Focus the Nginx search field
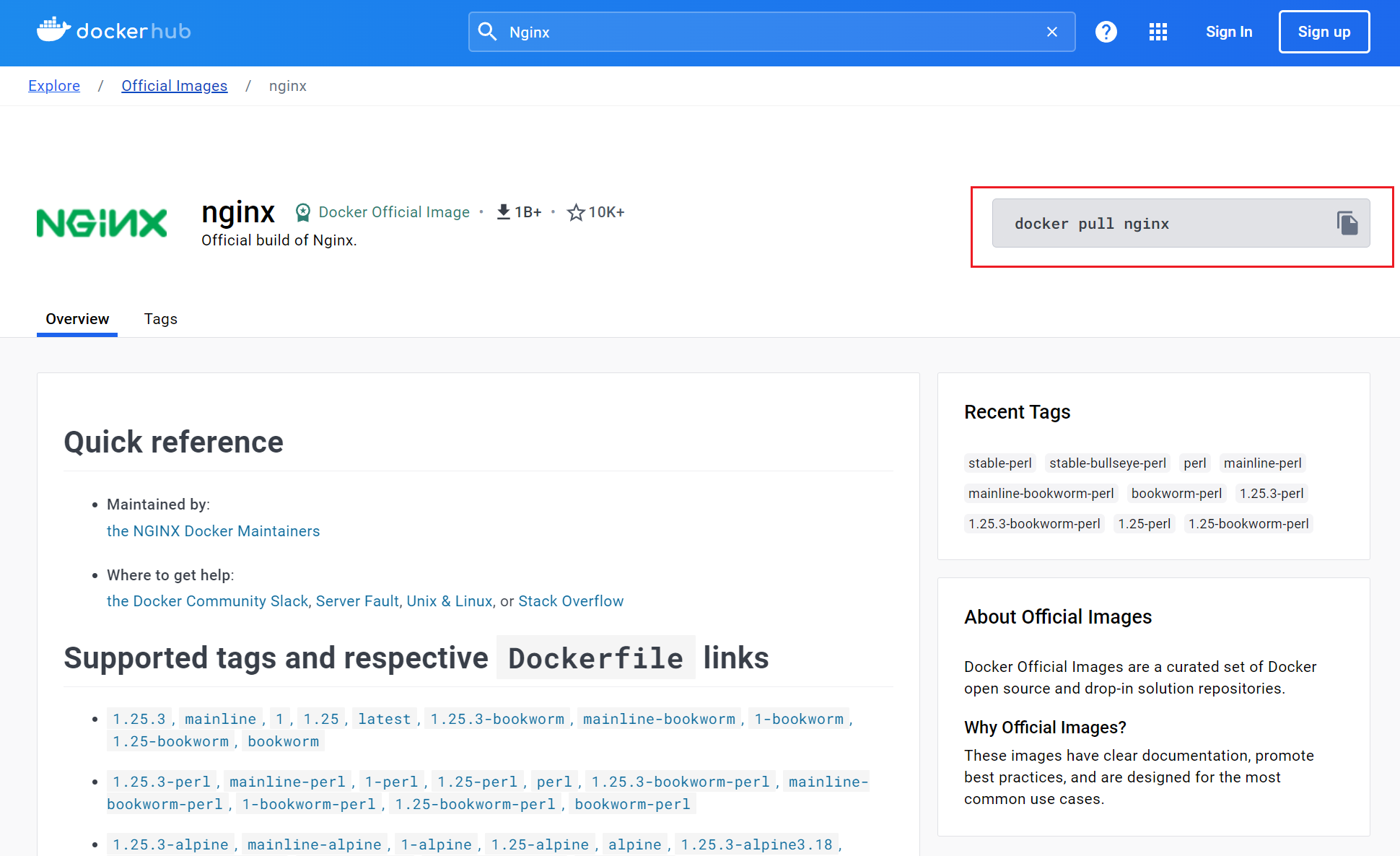 [771, 32]
